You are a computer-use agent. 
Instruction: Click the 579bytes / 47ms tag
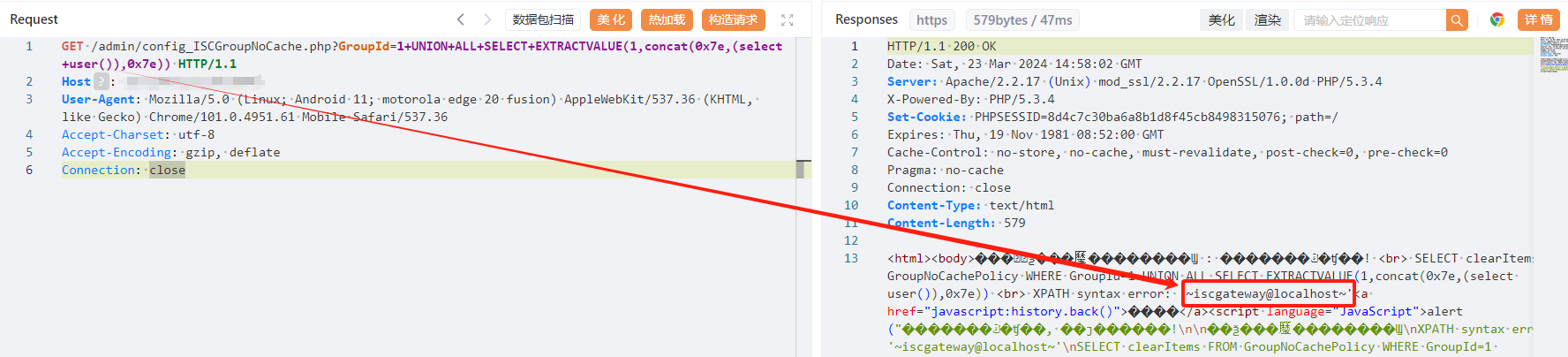(x=1022, y=19)
